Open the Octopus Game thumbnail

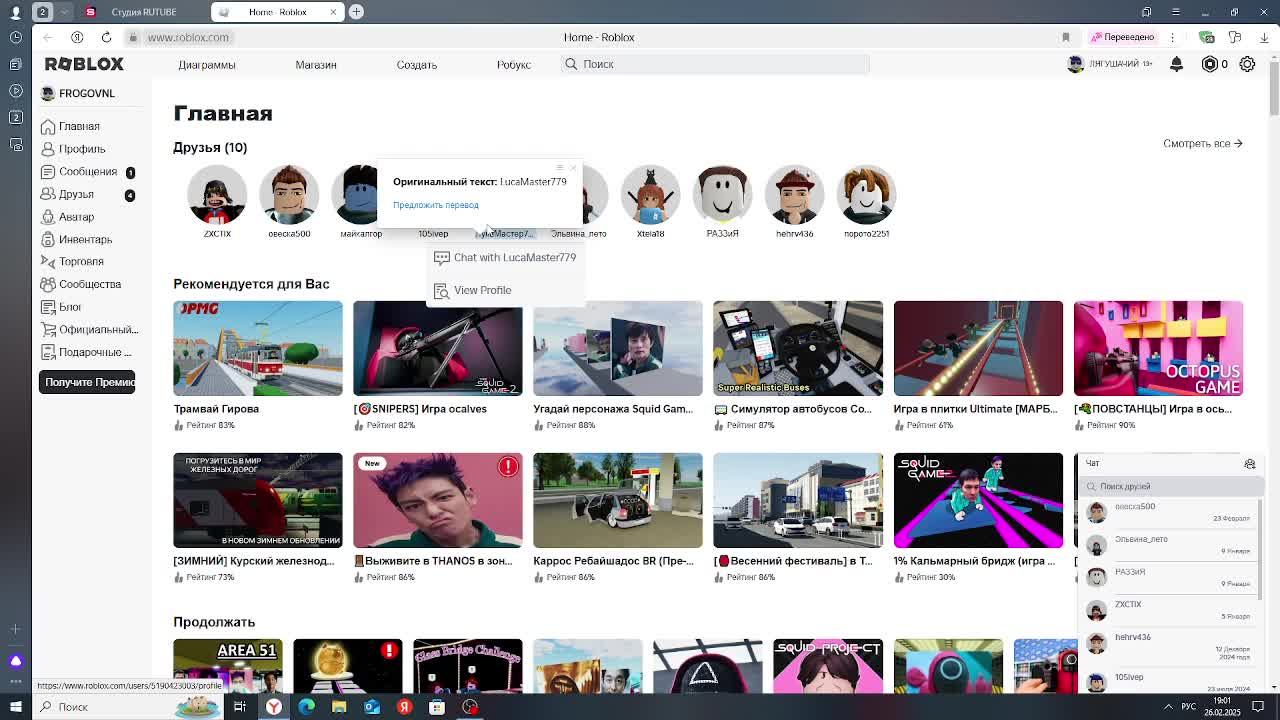(x=1158, y=348)
